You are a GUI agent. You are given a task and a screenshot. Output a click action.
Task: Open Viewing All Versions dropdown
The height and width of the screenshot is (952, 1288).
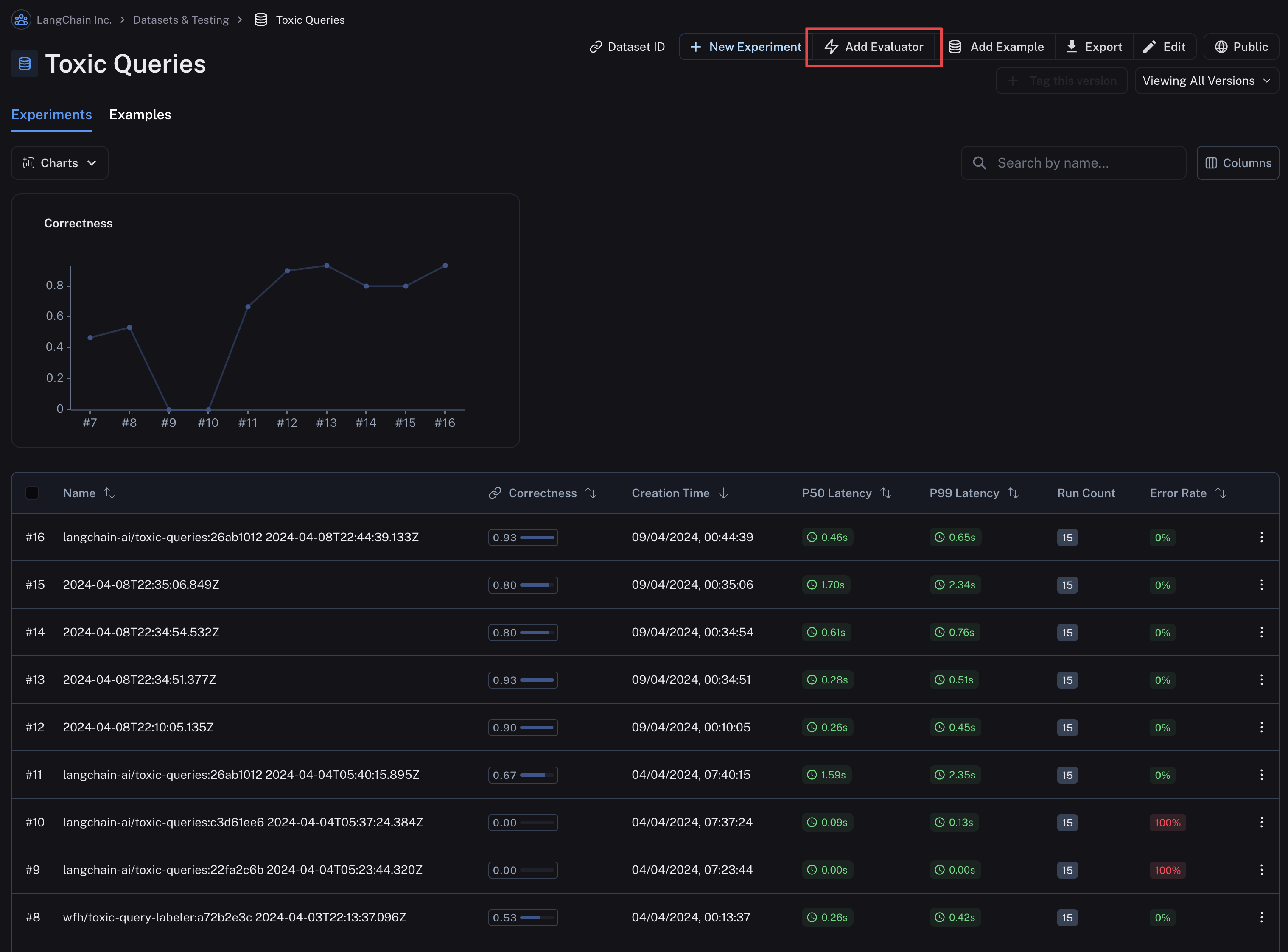pos(1207,81)
